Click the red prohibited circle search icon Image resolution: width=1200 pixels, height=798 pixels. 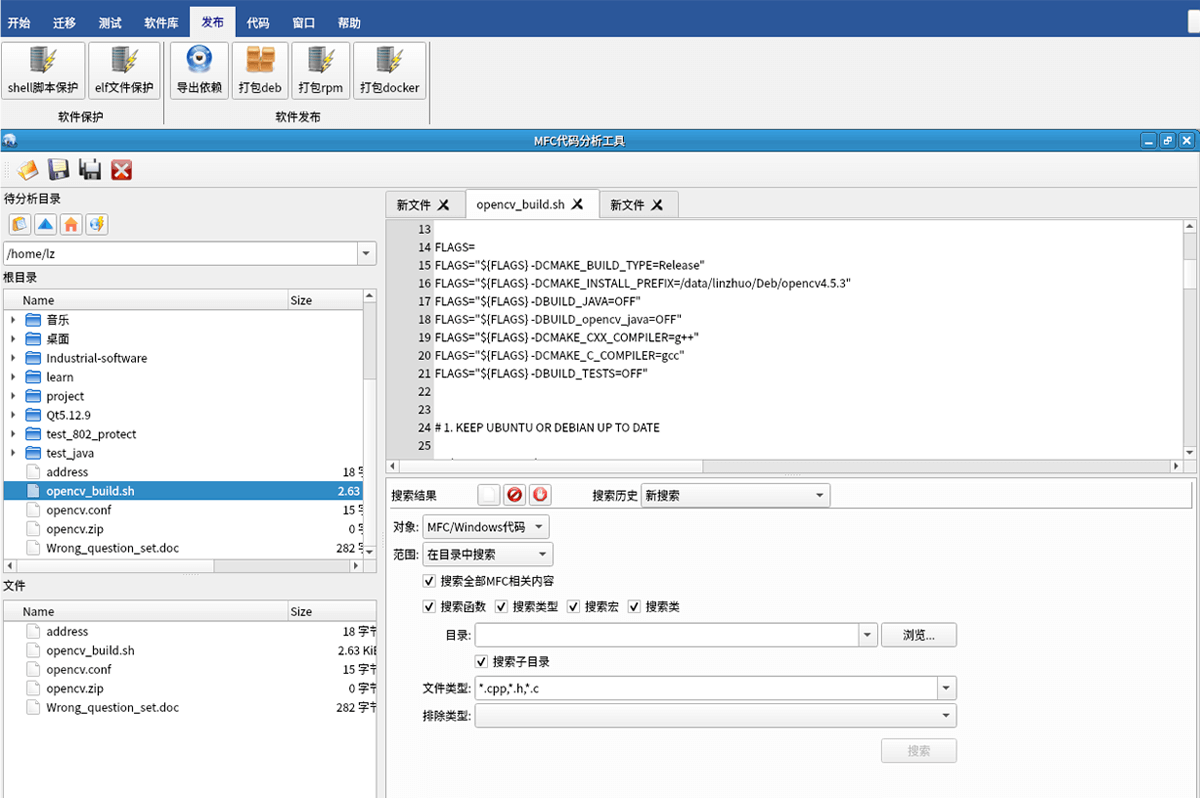pos(515,495)
